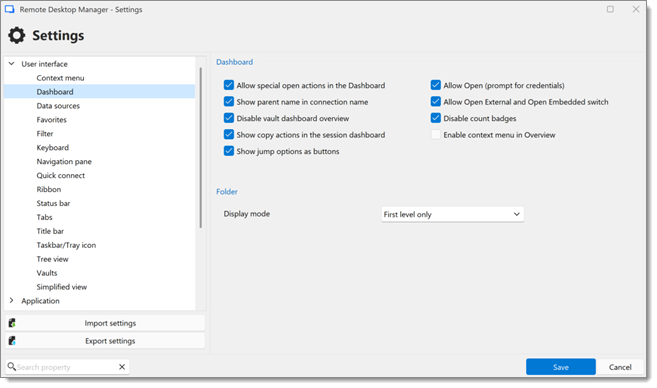Expand the Application tree node
The image size is (657, 388).
coord(12,300)
